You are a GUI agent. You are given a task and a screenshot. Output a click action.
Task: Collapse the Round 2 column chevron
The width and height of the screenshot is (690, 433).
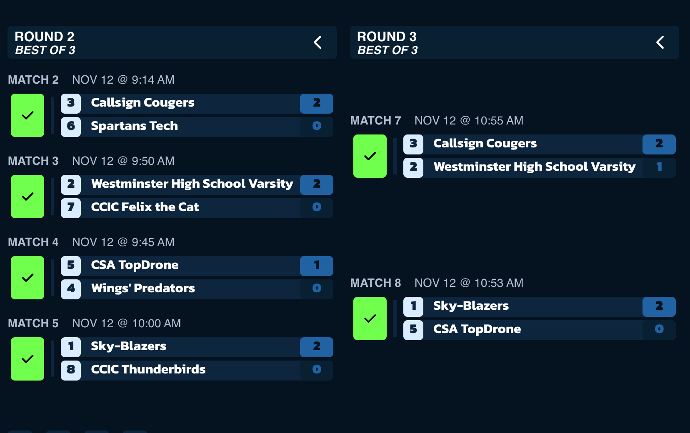(x=318, y=43)
